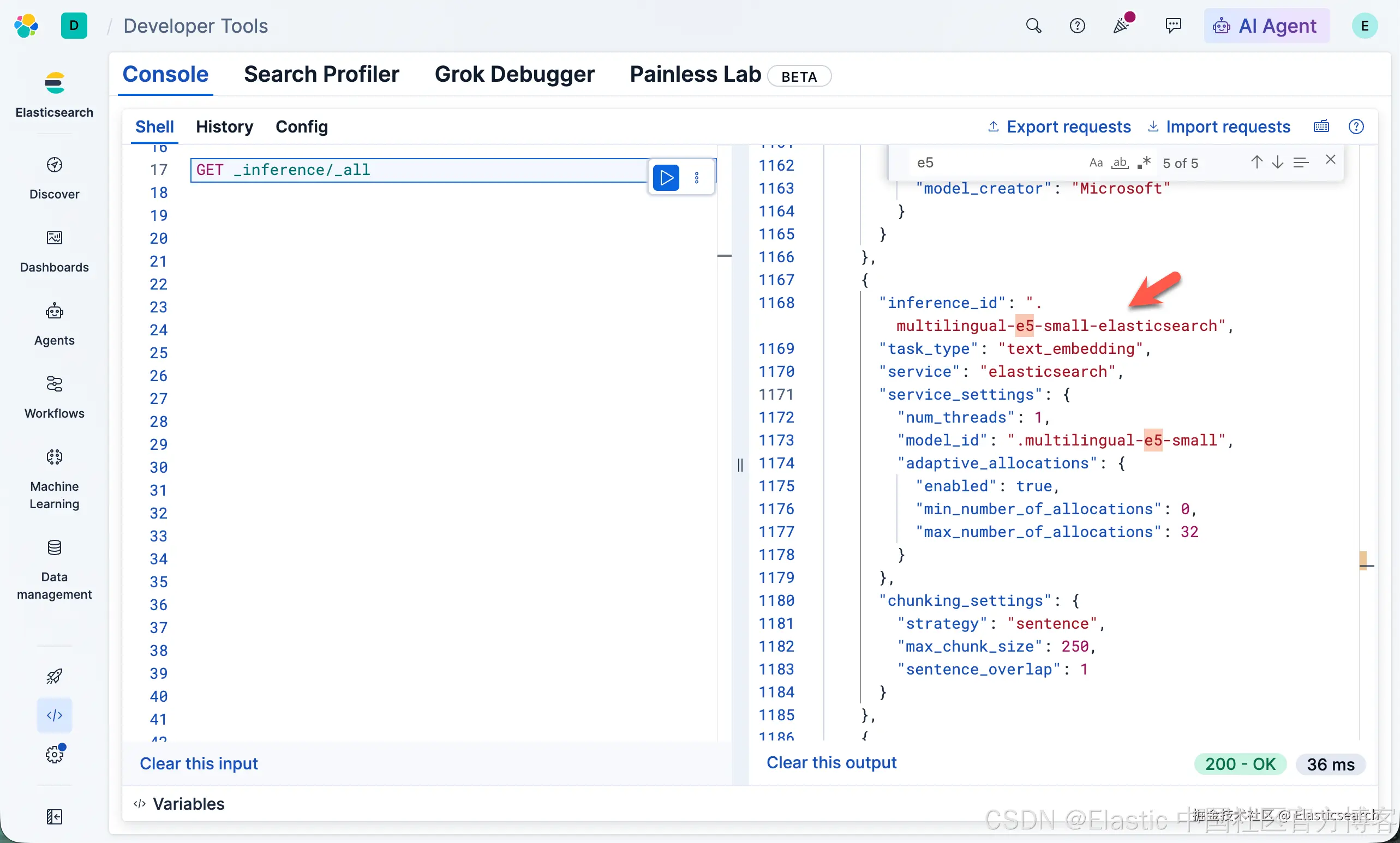Click the Developer Tools code icon in sidebar
This screenshot has width=1400, height=843.
pyautogui.click(x=55, y=715)
